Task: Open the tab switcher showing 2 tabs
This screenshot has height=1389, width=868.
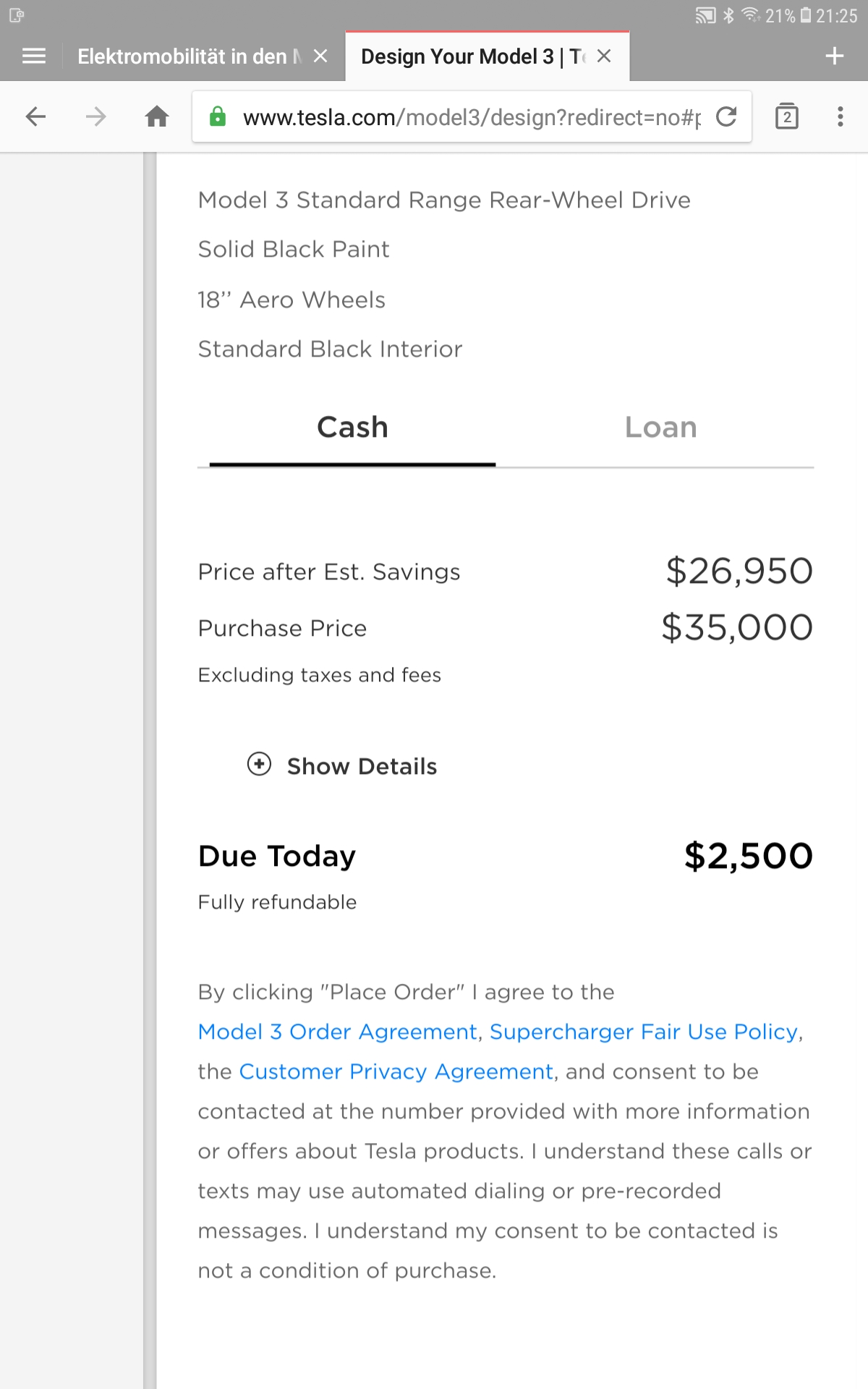Action: [786, 116]
